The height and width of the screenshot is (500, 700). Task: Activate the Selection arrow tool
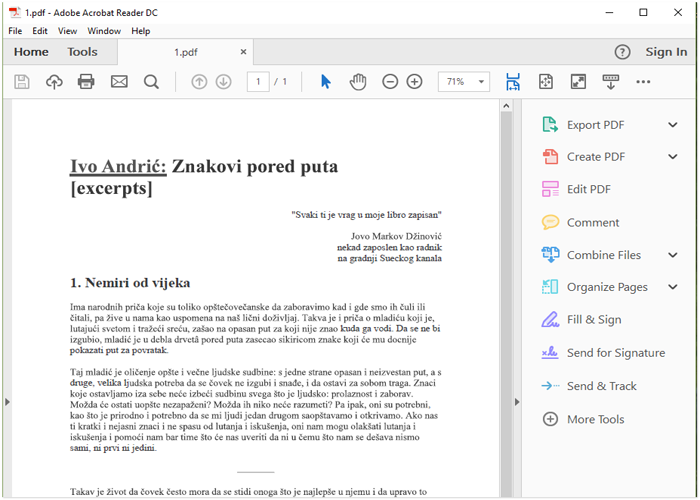[326, 82]
